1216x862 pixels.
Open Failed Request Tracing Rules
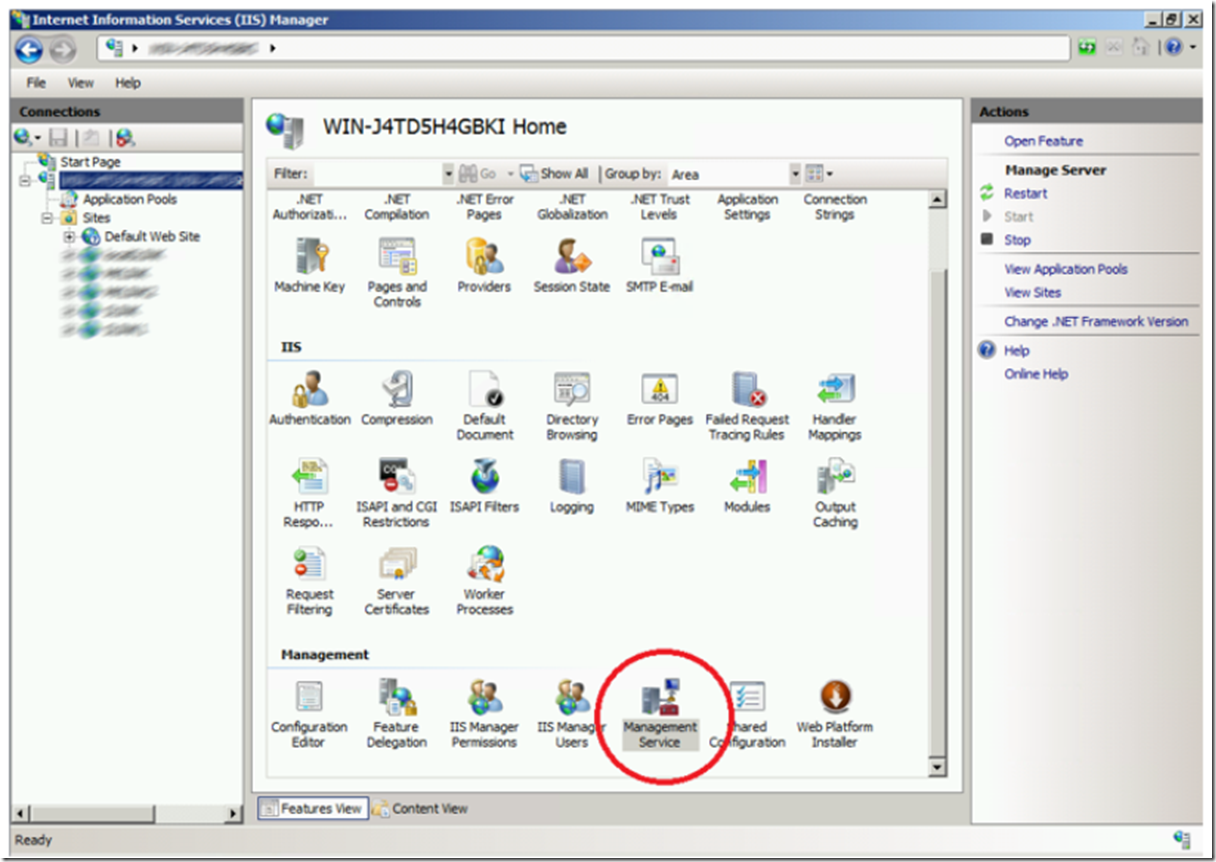coord(747,406)
